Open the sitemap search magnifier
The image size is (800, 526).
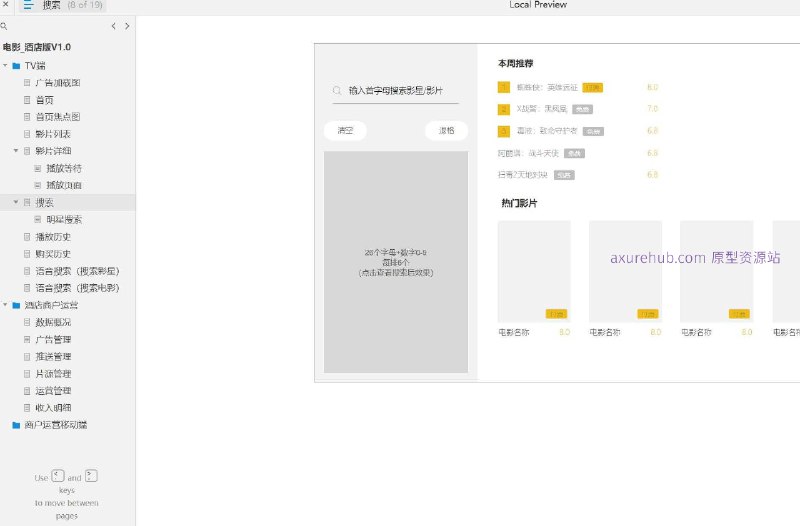tap(4, 26)
